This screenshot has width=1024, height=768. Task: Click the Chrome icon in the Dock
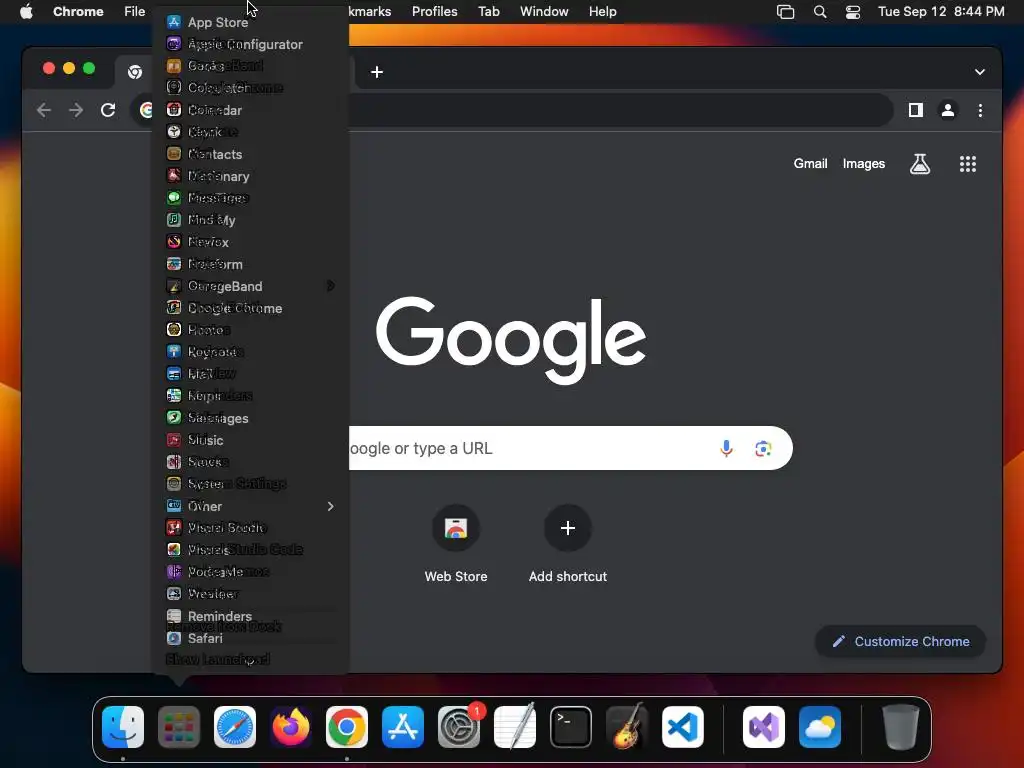coord(347,727)
